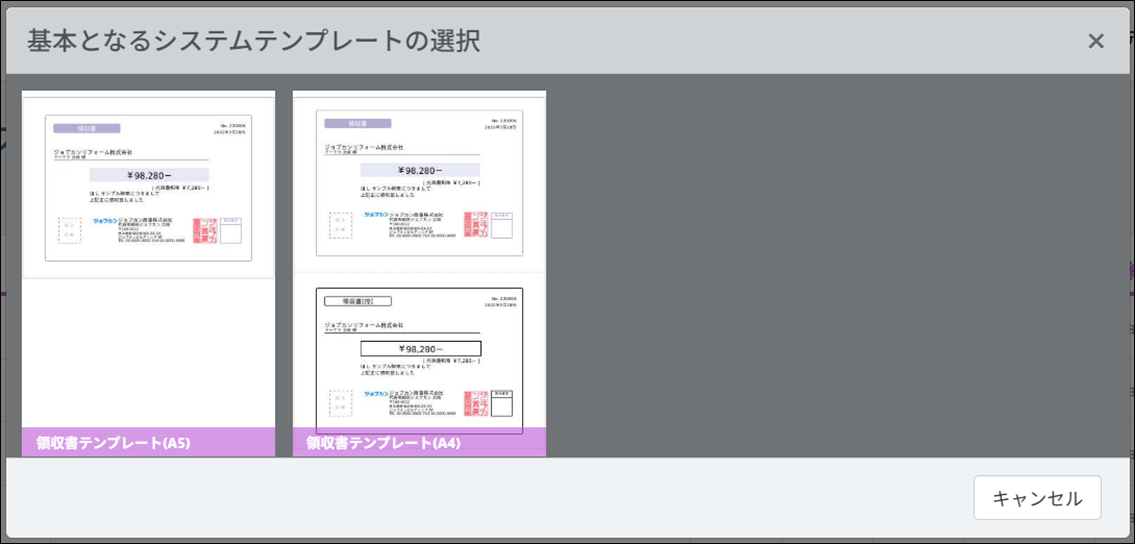Click the shaded ¥98,280 amount in upper A4 receipt
The width and height of the screenshot is (1135, 544).
pyautogui.click(x=420, y=170)
